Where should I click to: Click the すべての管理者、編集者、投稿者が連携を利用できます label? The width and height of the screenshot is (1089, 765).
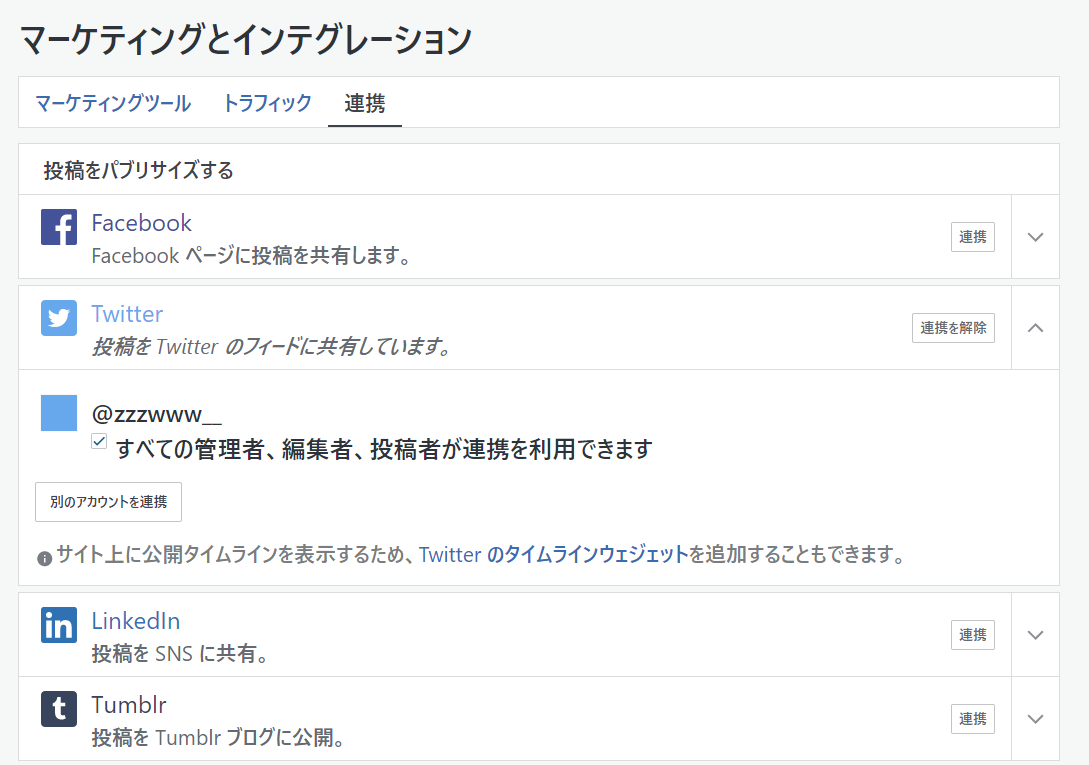click(384, 449)
